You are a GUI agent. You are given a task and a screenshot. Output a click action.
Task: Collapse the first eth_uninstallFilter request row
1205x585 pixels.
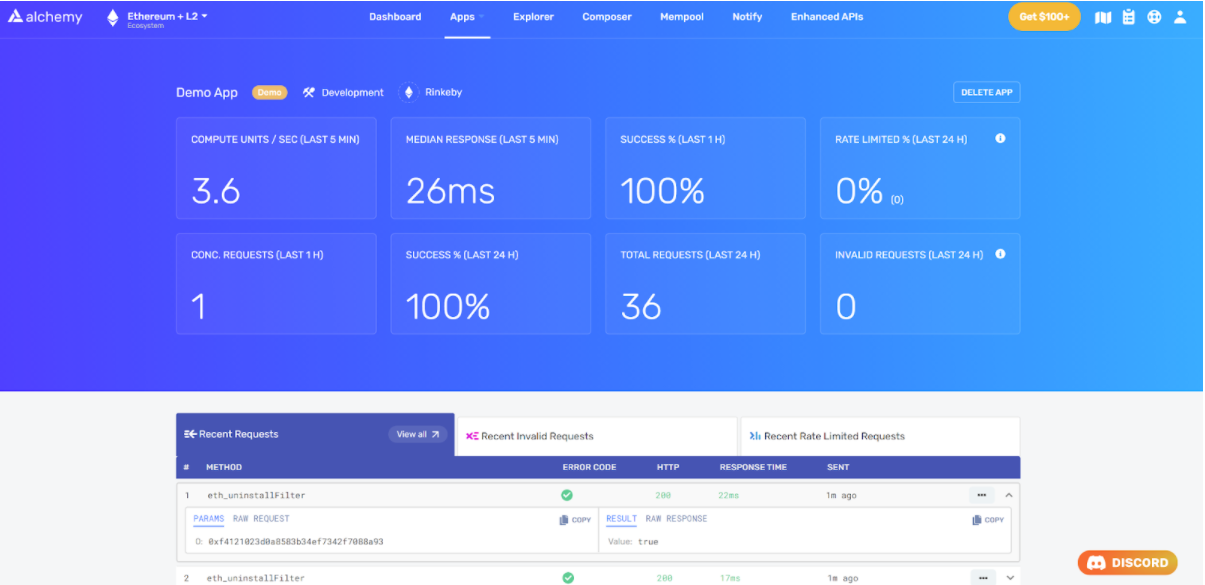[x=1009, y=495]
